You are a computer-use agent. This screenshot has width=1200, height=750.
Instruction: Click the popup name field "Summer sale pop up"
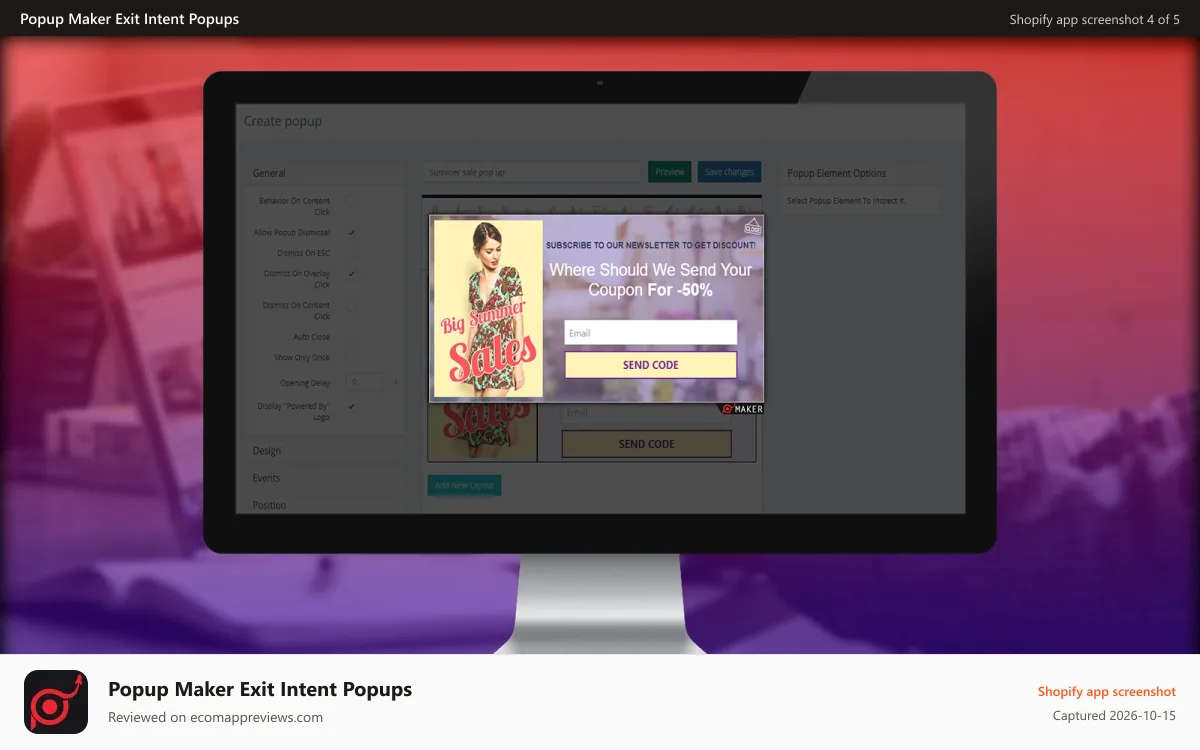(531, 172)
